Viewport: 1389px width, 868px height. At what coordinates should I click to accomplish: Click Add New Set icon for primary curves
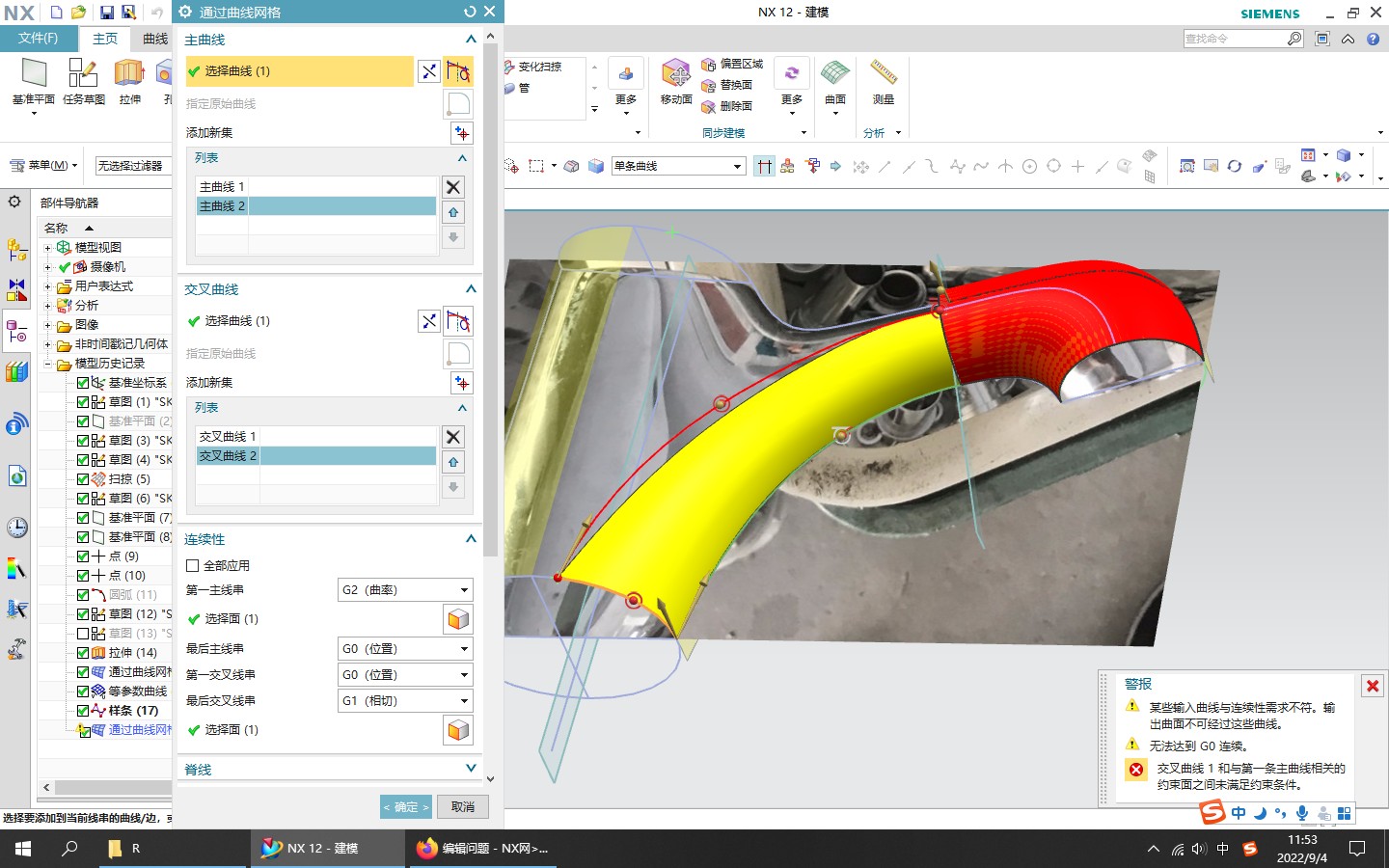pyautogui.click(x=462, y=133)
